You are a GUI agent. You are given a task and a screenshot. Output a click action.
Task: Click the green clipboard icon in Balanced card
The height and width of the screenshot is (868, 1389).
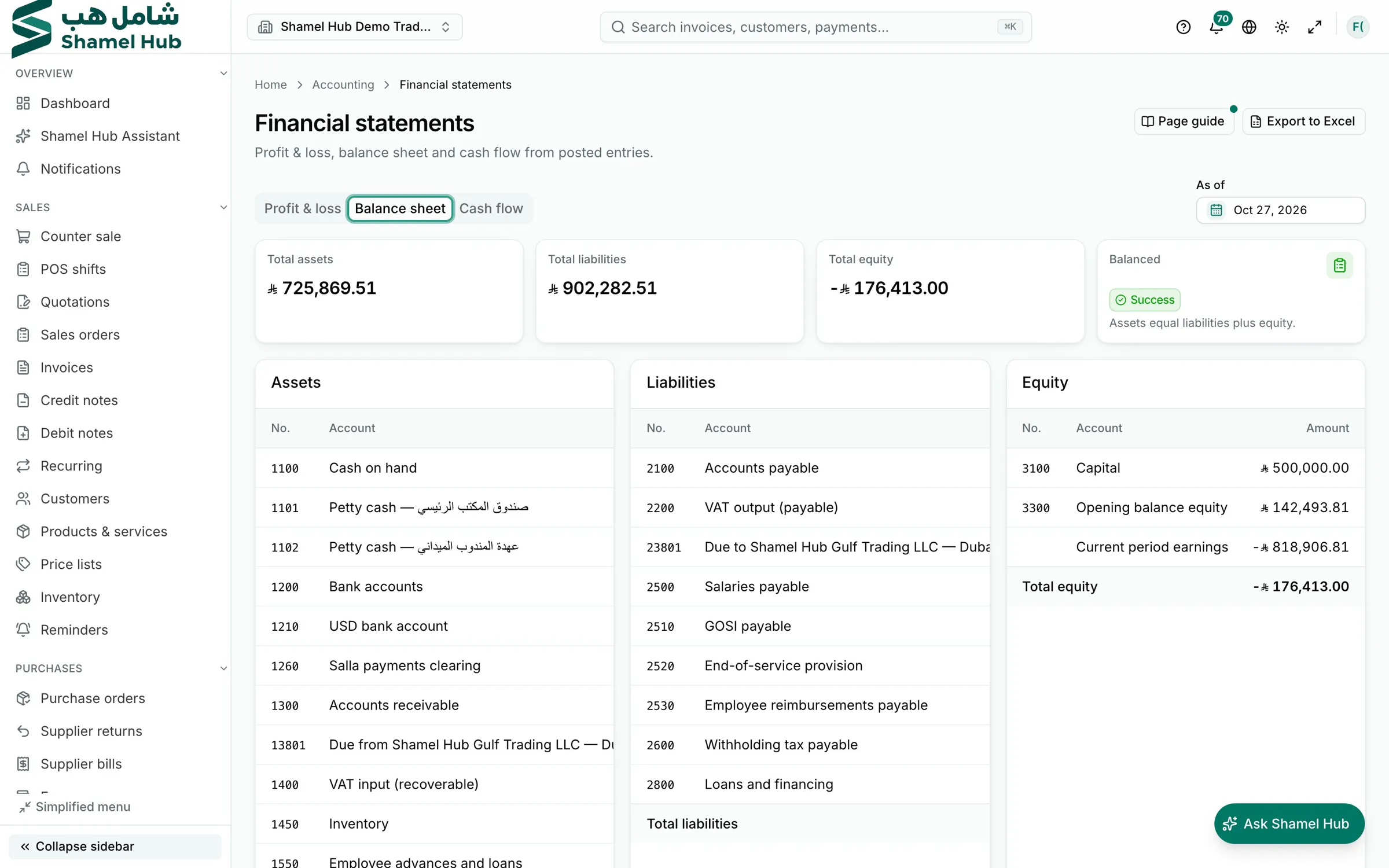click(1339, 266)
